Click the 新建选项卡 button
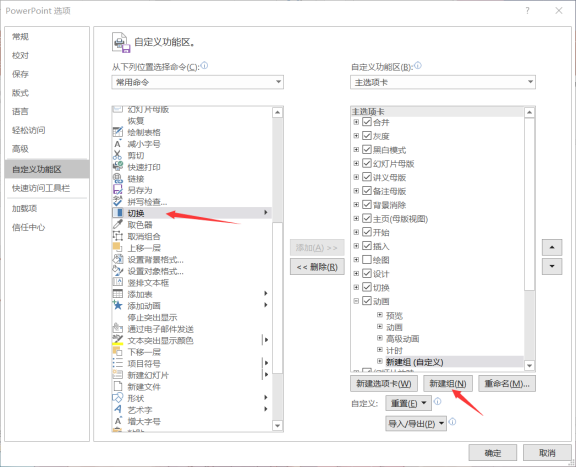This screenshot has height=467, width=576. point(384,384)
